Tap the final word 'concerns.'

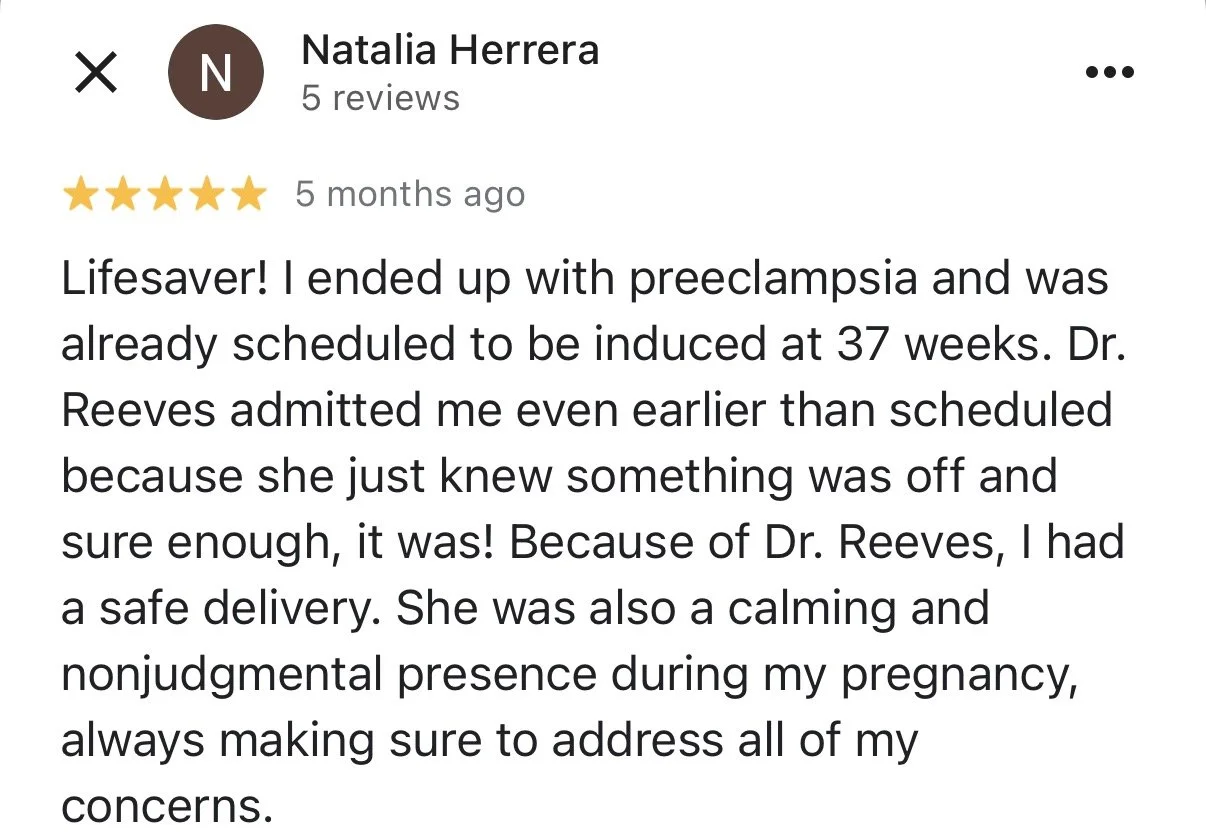(167, 806)
